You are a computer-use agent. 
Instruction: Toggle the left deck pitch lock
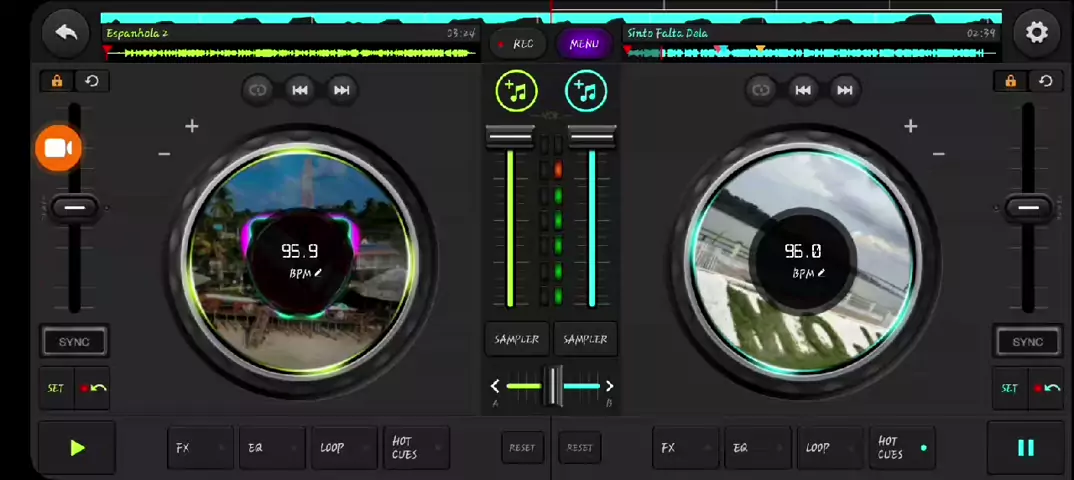[57, 81]
